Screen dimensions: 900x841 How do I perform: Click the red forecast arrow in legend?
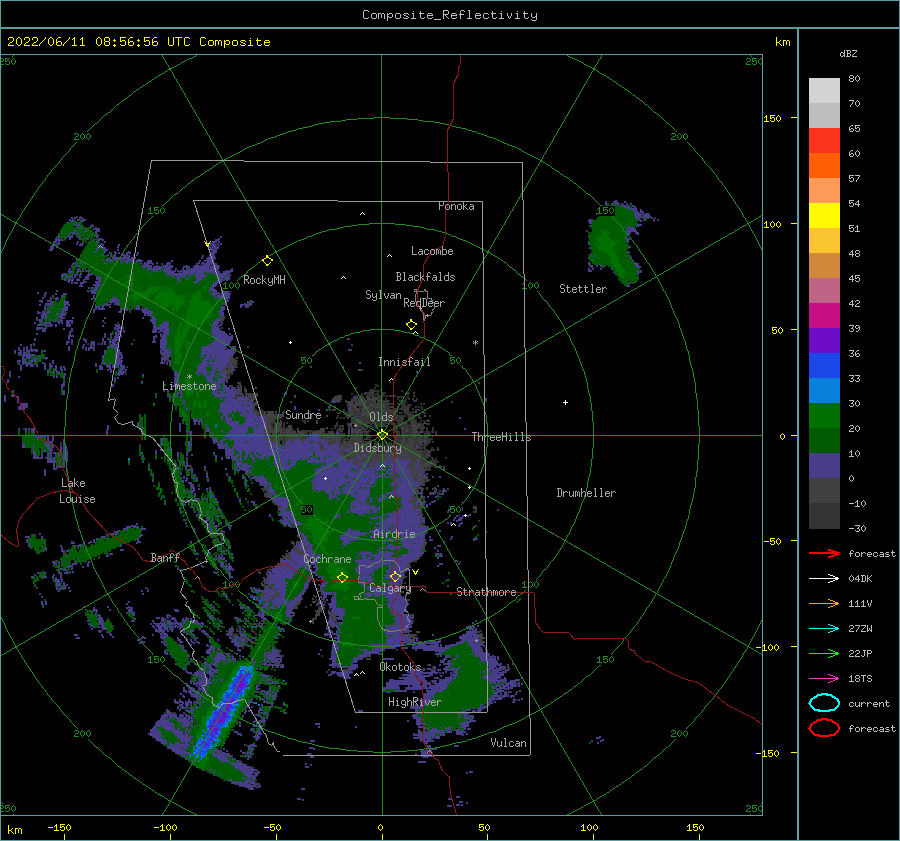824,553
